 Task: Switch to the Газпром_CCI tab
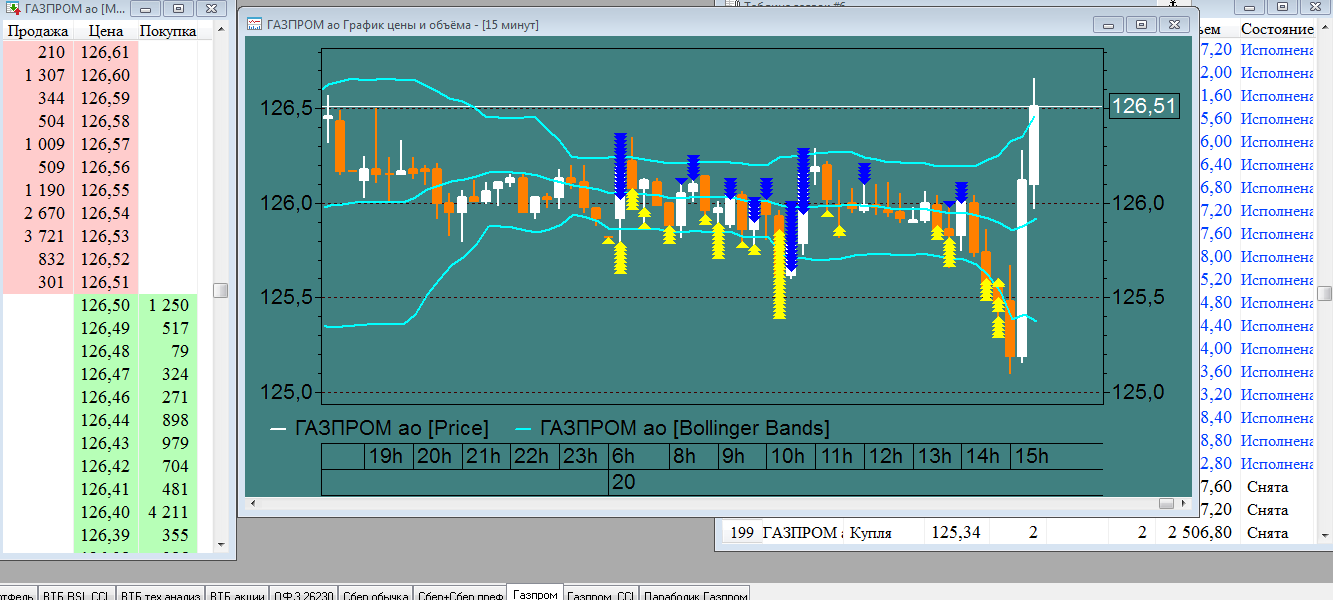600,595
